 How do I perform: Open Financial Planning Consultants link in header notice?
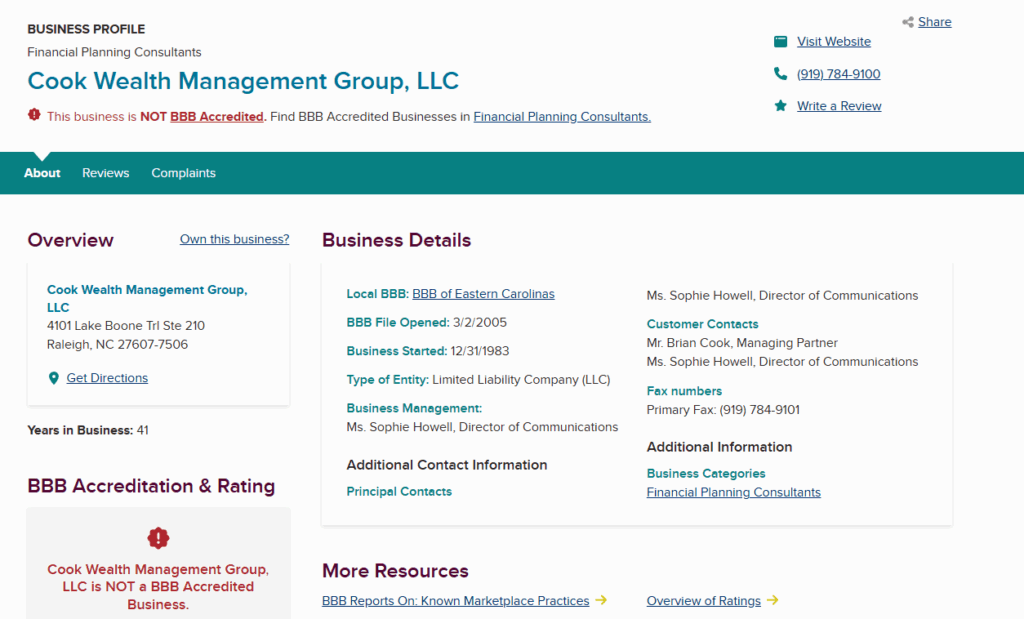pyautogui.click(x=562, y=117)
